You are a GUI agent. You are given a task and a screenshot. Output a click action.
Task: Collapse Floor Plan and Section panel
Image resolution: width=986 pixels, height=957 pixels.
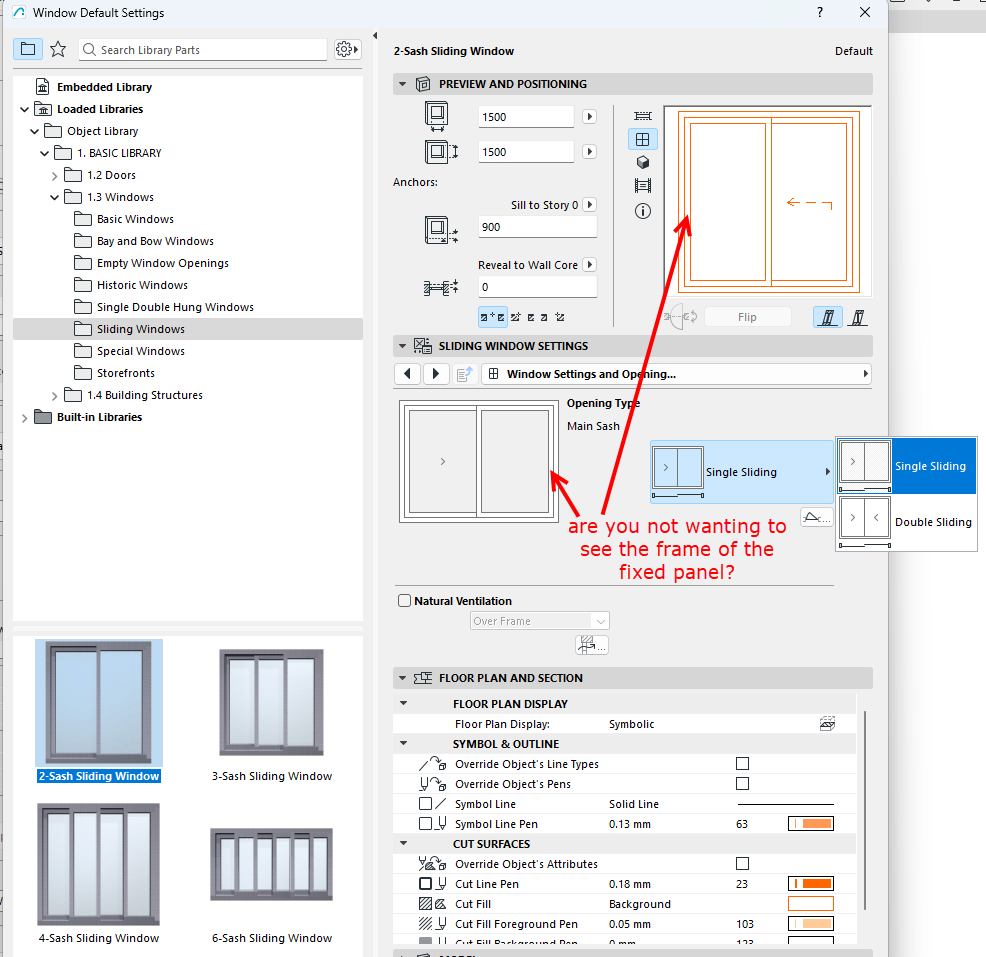pyautogui.click(x=402, y=678)
